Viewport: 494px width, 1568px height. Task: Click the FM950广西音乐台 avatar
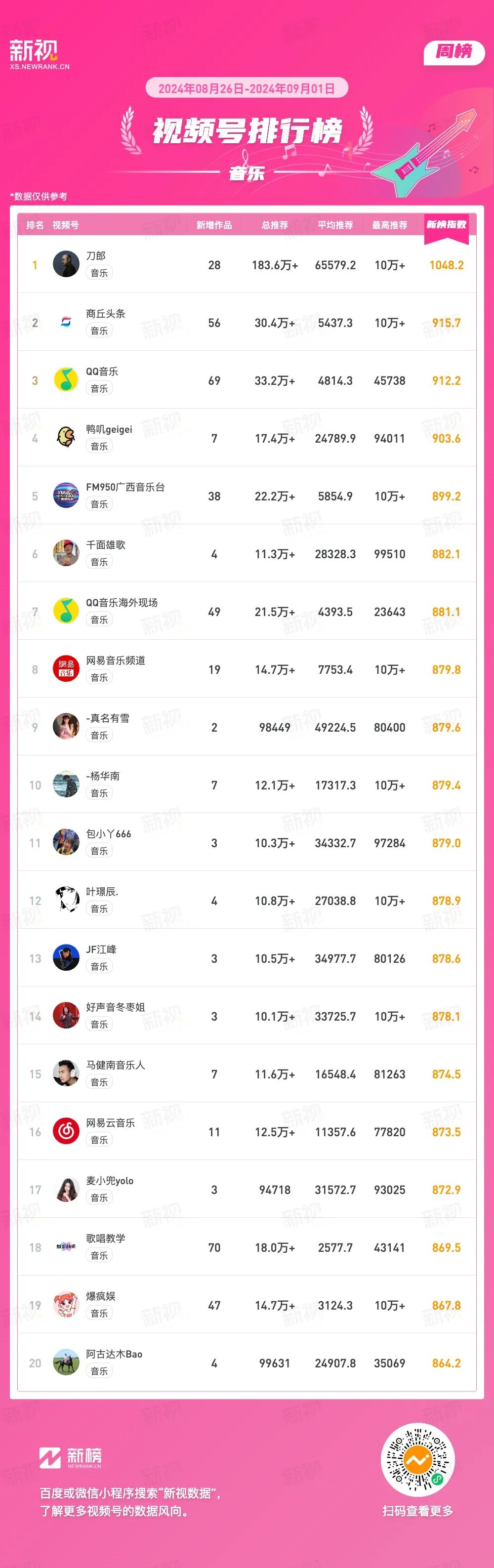pyautogui.click(x=66, y=495)
